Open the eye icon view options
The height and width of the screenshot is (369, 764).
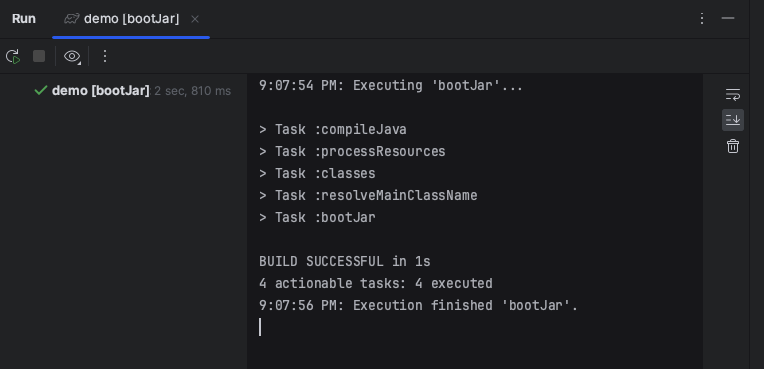pyautogui.click(x=72, y=57)
